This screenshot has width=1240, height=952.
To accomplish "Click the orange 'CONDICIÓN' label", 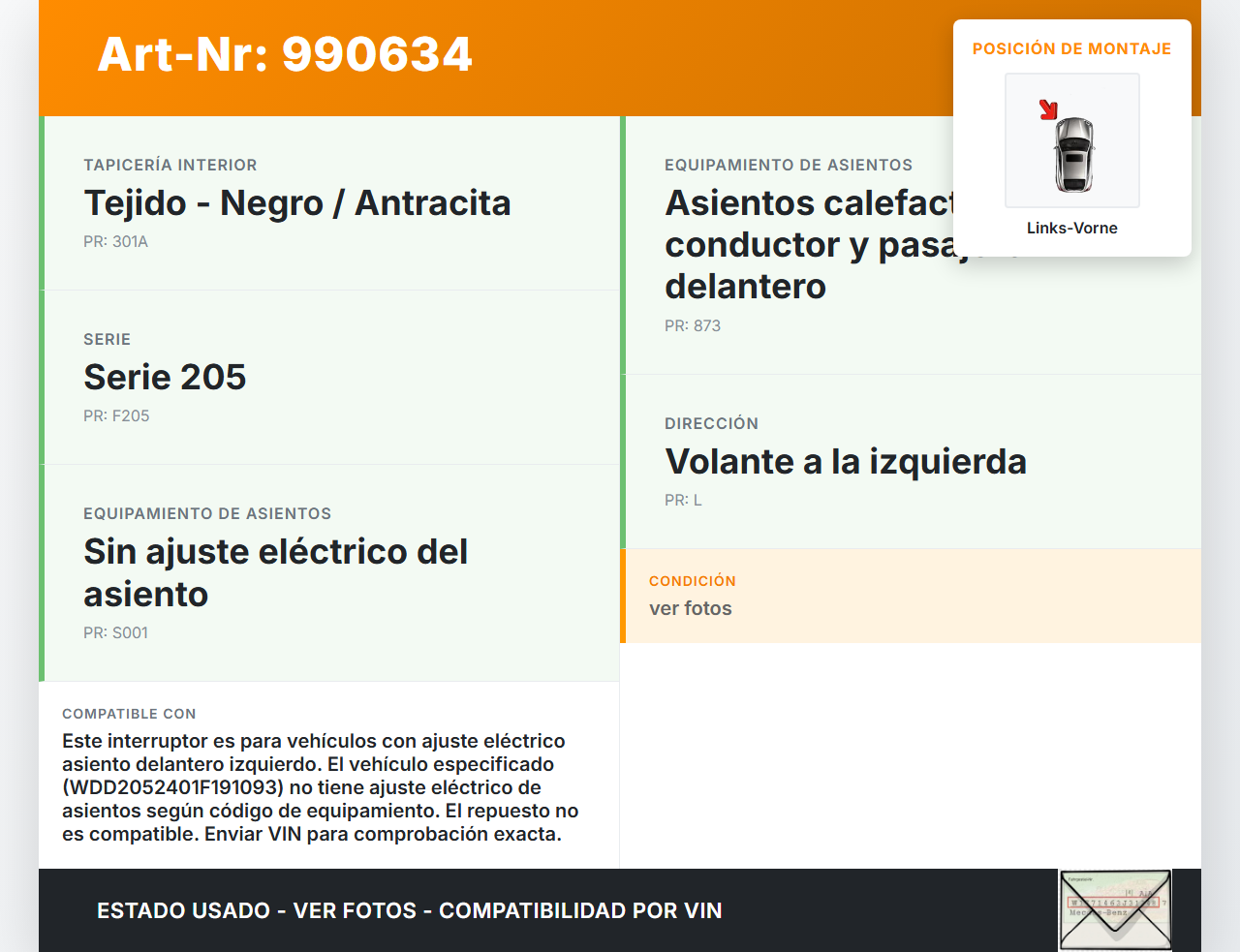I will tap(693, 581).
